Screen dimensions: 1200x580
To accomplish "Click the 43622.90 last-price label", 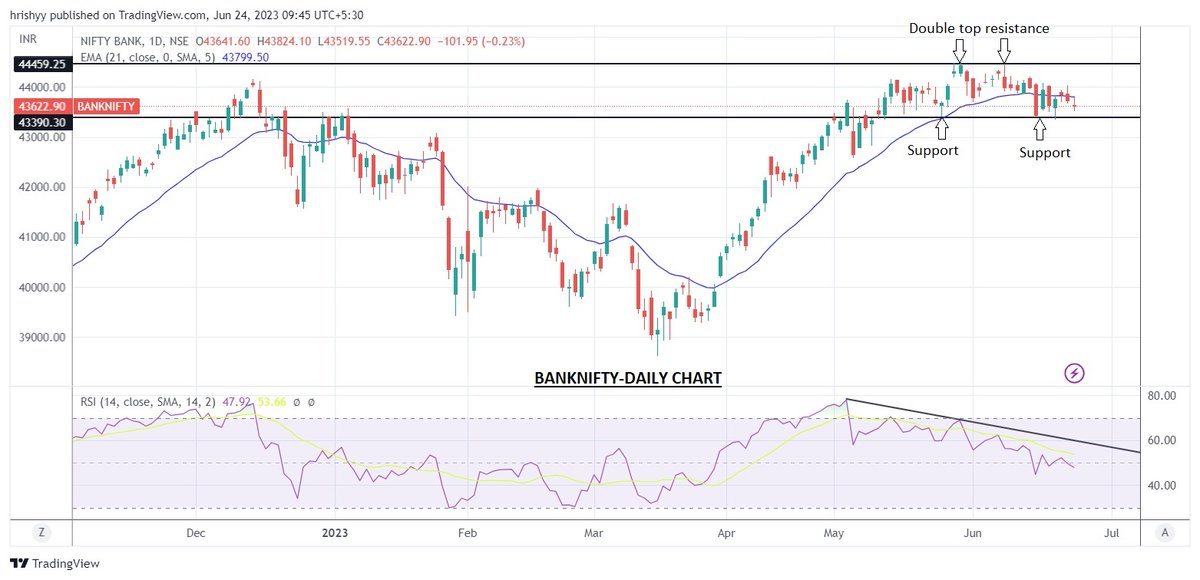I will [x=40, y=106].
